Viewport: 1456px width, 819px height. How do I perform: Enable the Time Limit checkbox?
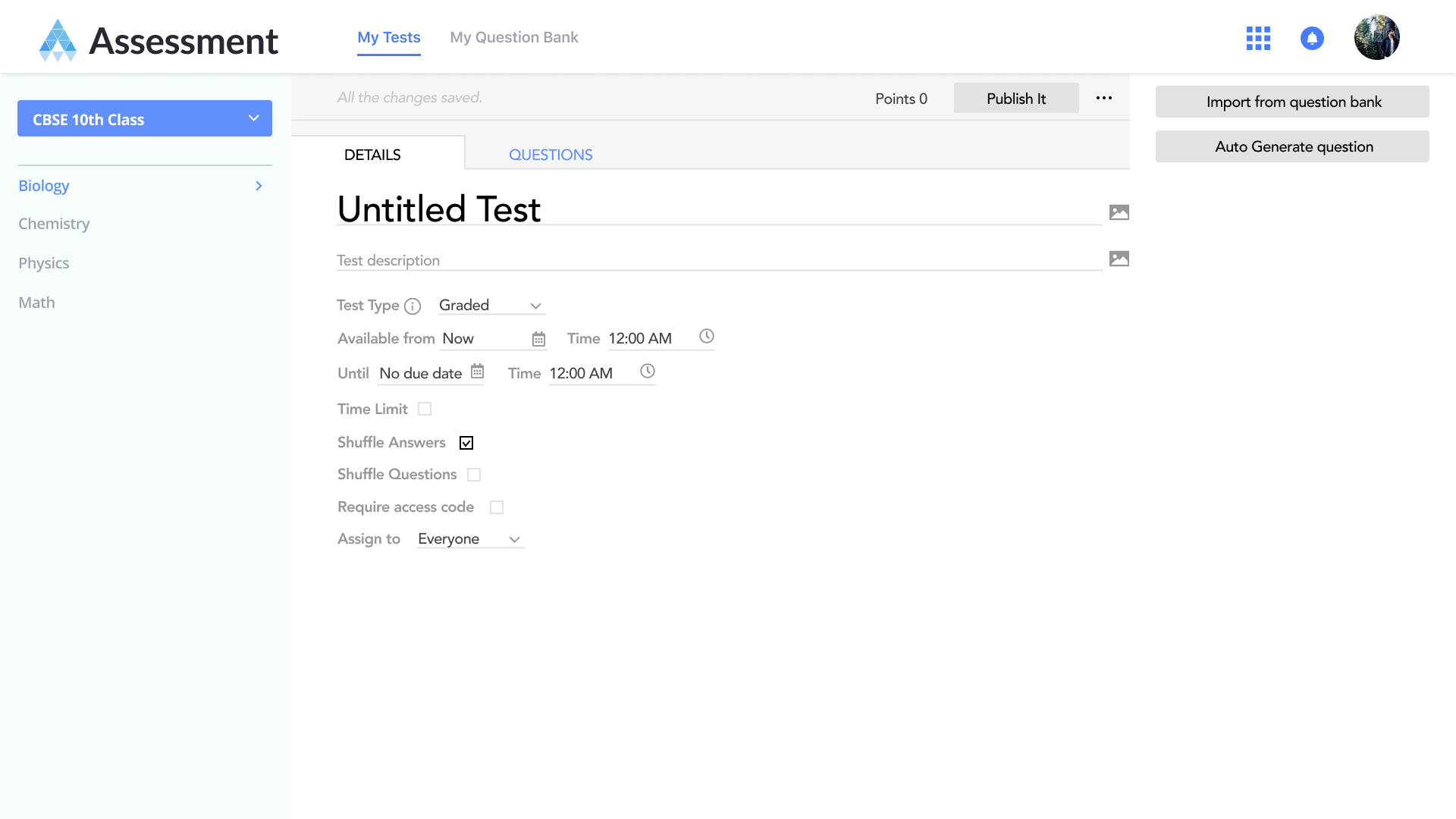425,409
